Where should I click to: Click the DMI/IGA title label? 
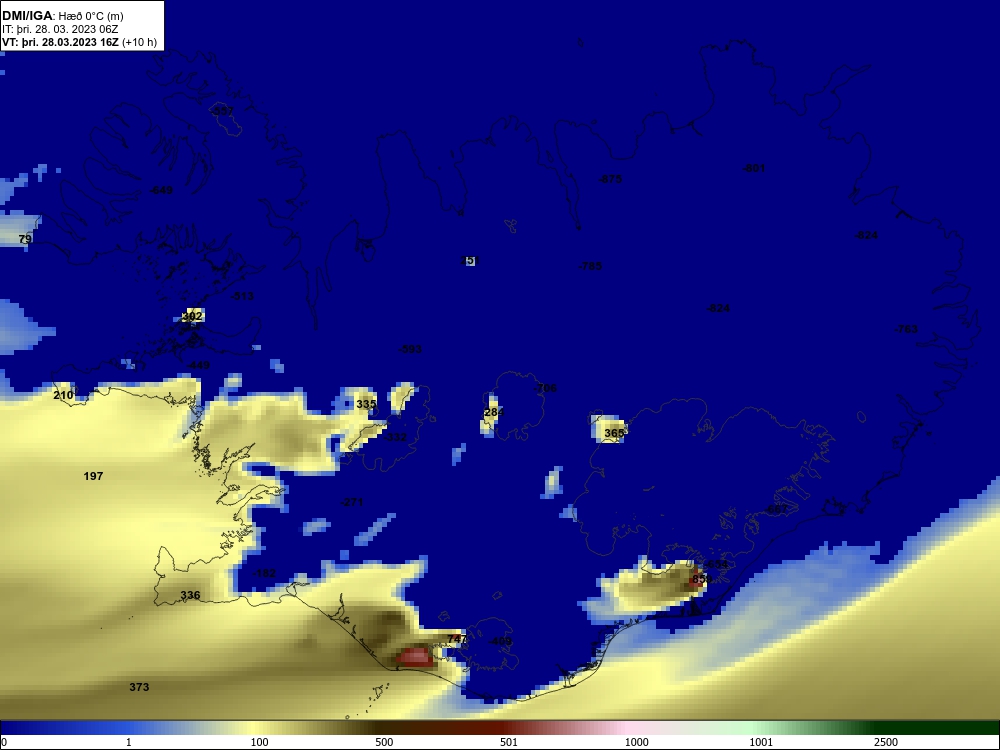pos(27,15)
